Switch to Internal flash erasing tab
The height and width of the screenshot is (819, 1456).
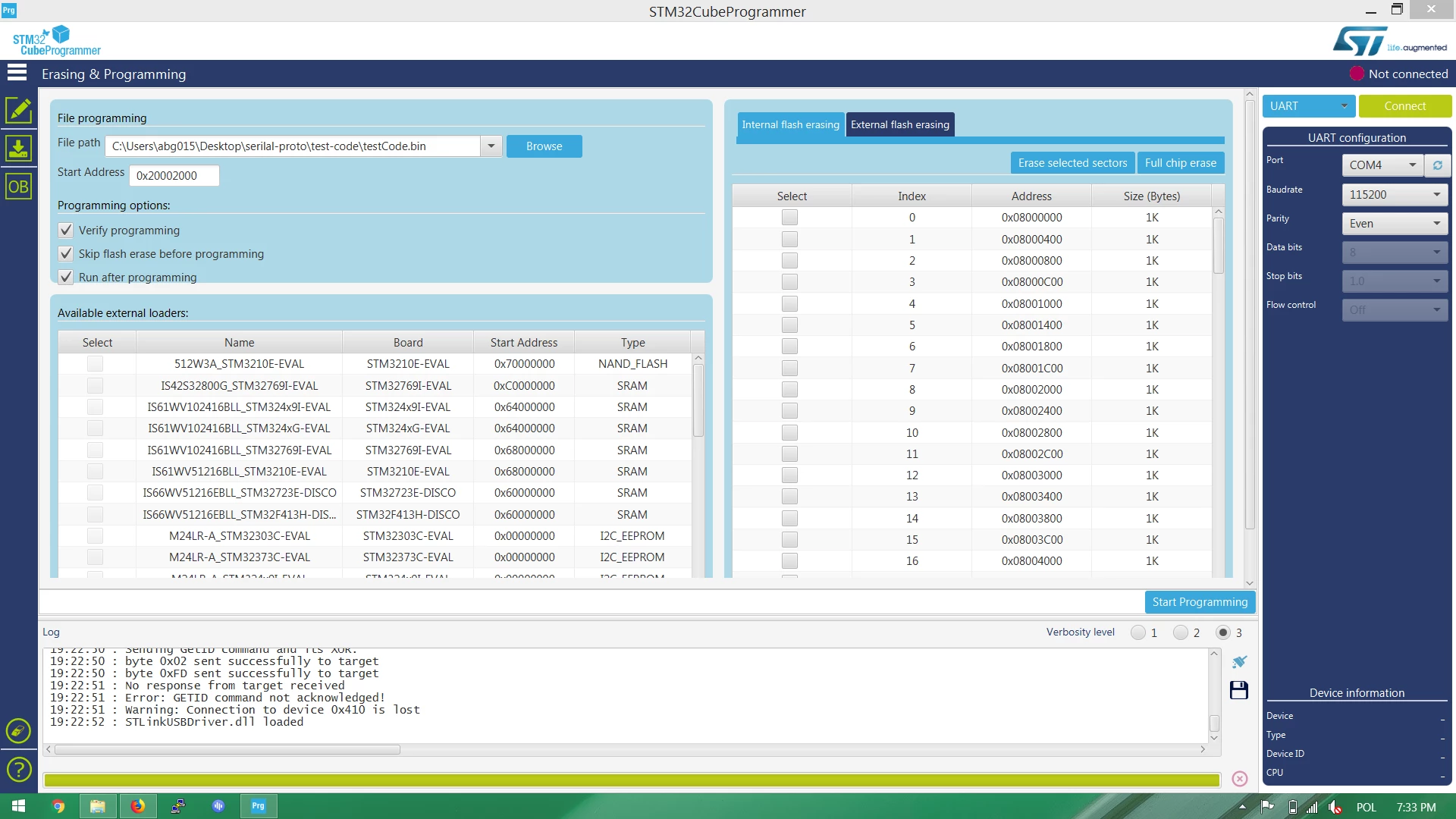point(790,124)
